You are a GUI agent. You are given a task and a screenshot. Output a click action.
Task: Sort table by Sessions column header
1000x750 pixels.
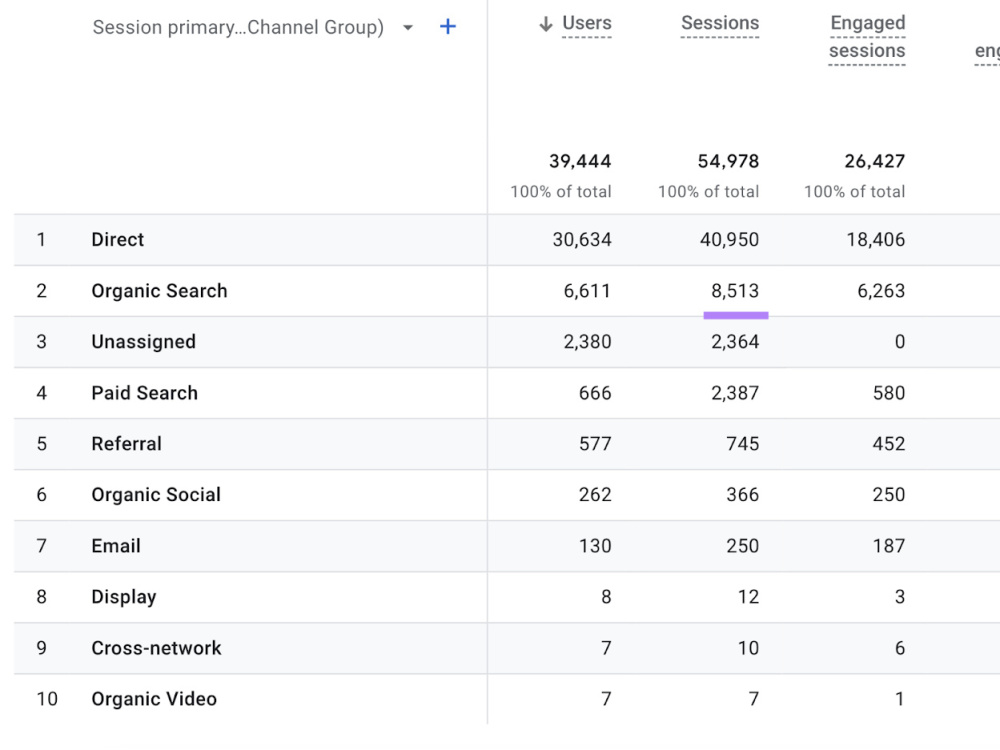(720, 24)
